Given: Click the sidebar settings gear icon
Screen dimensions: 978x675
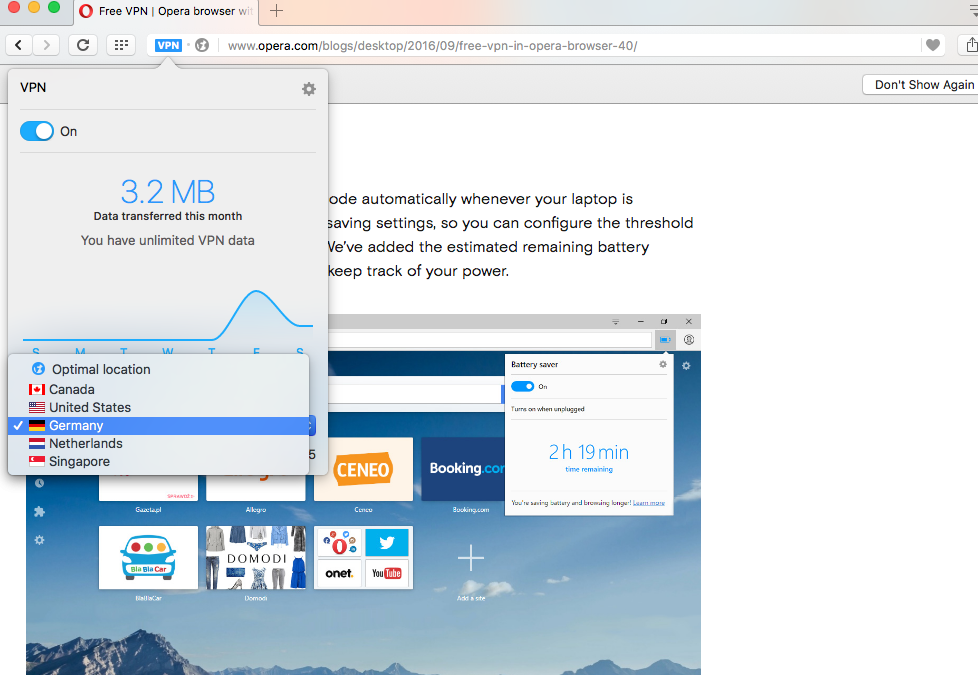Looking at the screenshot, I should point(39,540).
